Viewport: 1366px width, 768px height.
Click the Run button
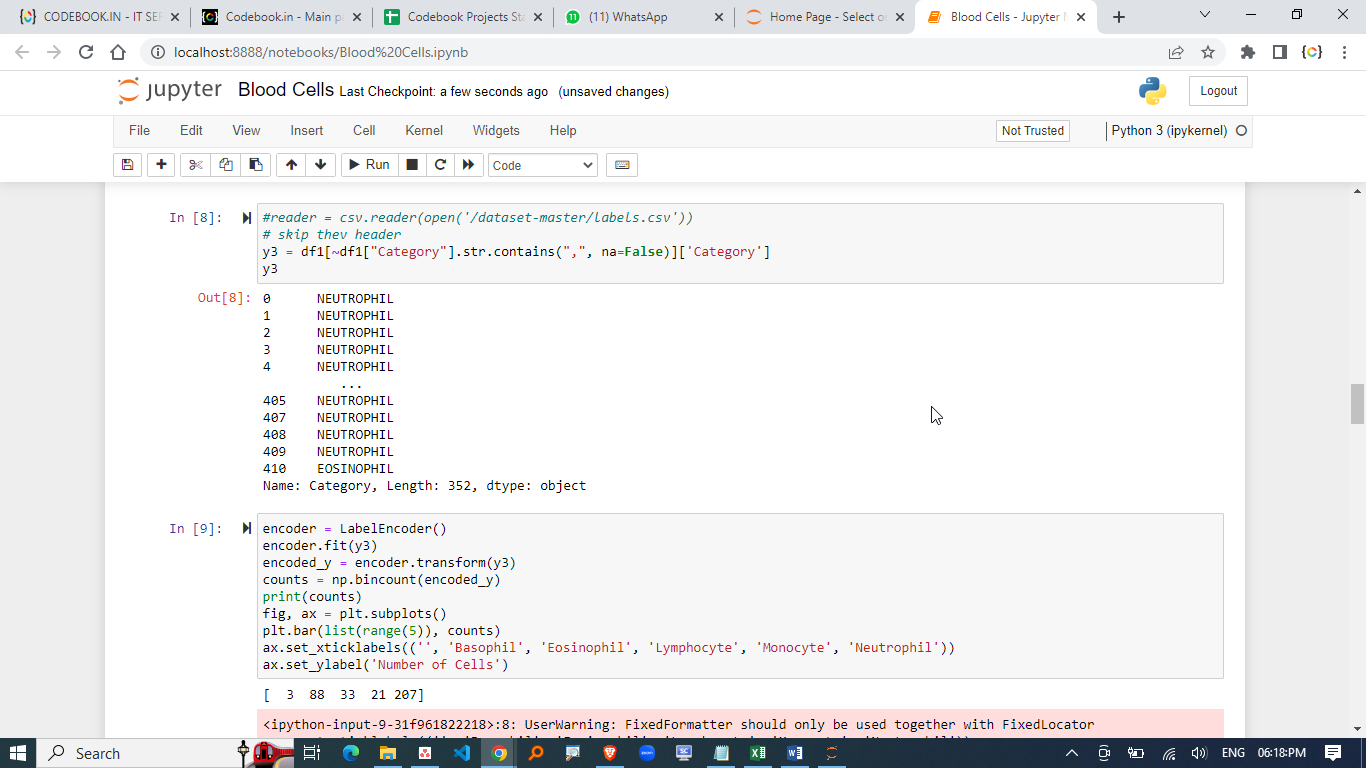tap(369, 165)
